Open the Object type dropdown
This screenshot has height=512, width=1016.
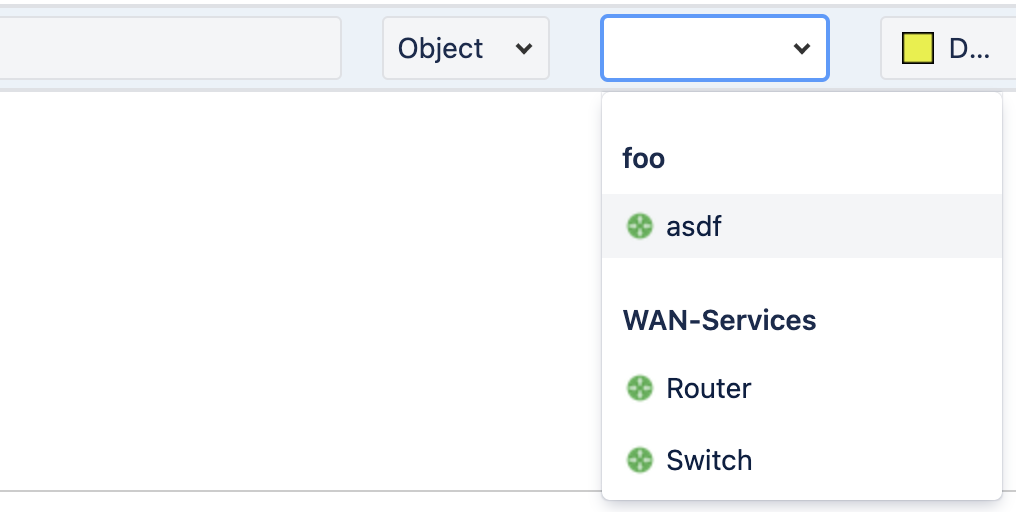tap(466, 49)
